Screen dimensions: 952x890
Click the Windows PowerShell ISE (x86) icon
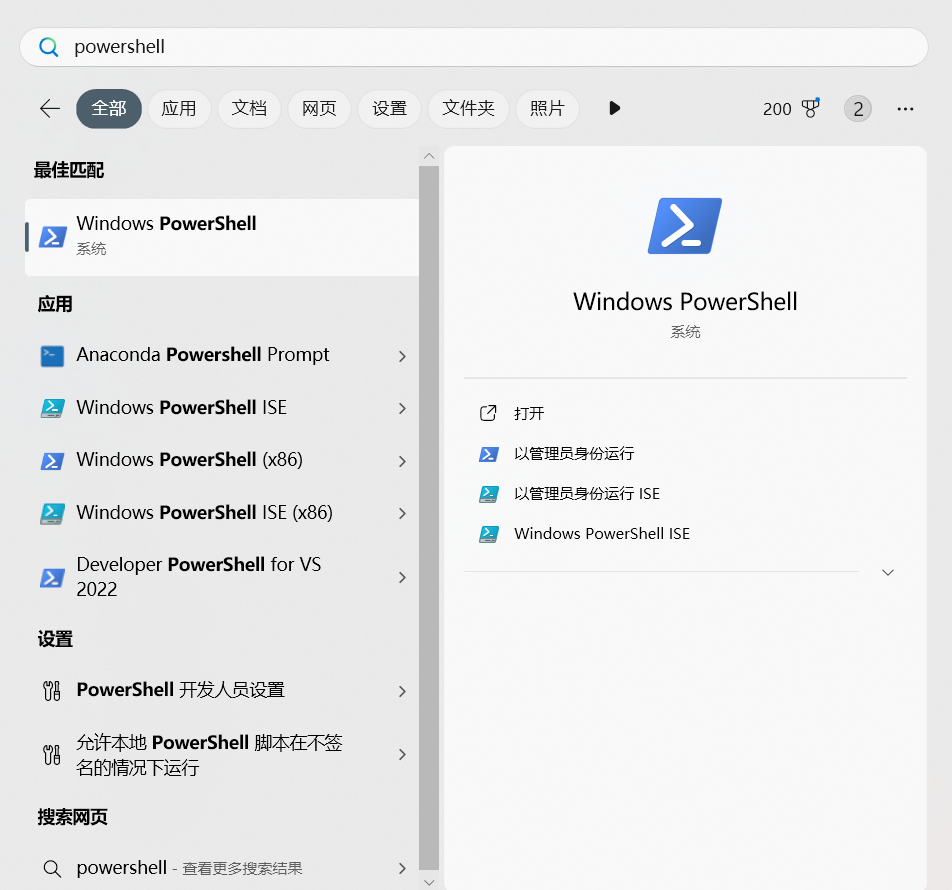[x=52, y=514]
